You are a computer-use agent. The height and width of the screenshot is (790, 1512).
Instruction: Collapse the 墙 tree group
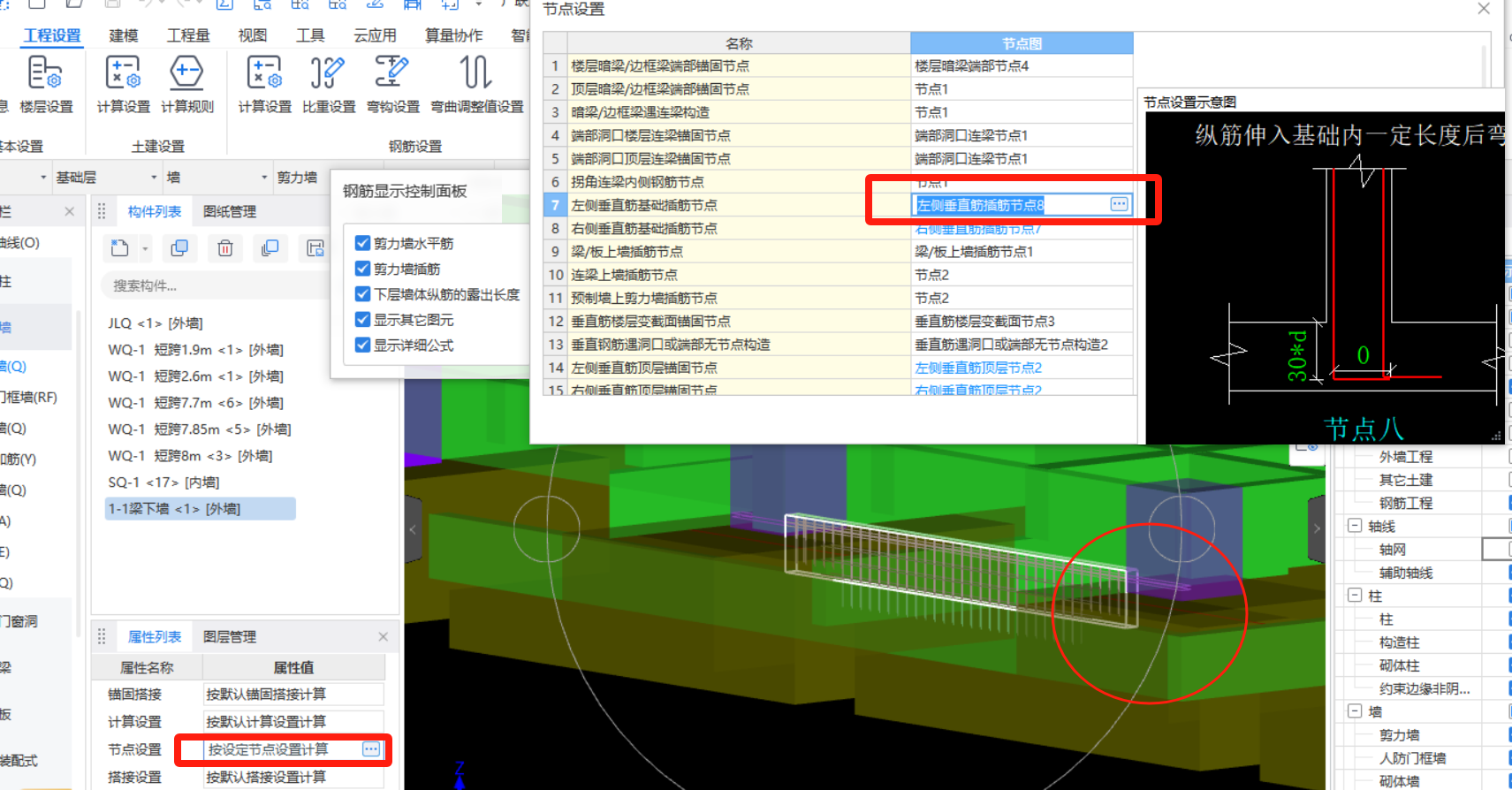click(x=1354, y=710)
